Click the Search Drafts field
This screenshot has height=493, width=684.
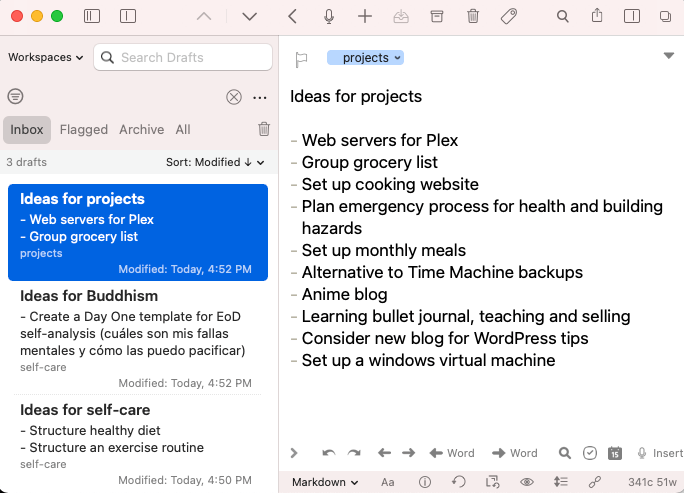(183, 57)
